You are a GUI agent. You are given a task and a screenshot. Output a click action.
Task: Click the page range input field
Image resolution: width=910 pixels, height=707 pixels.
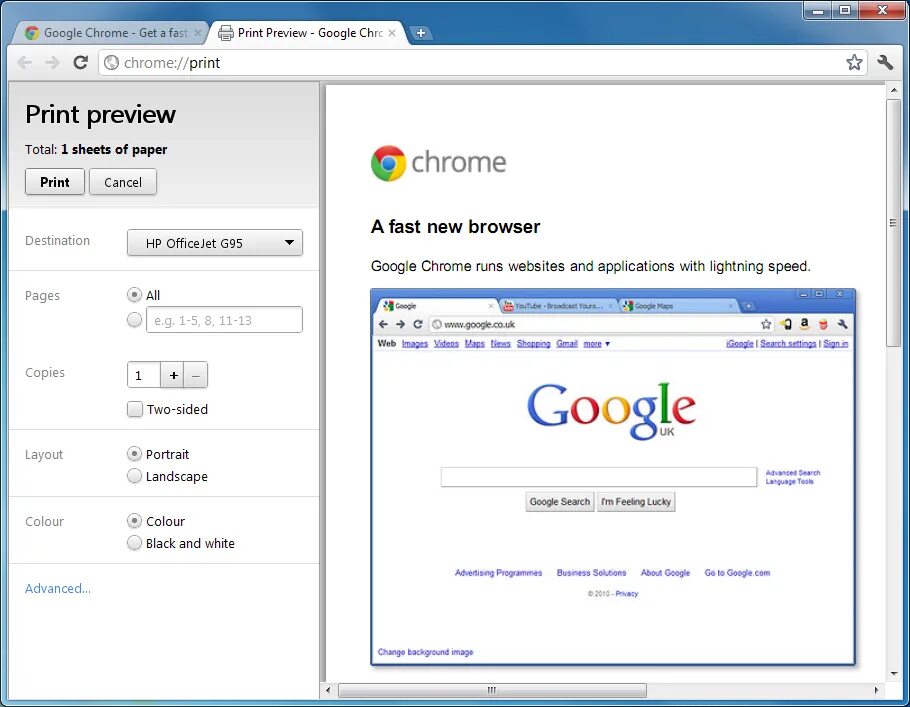pos(225,320)
